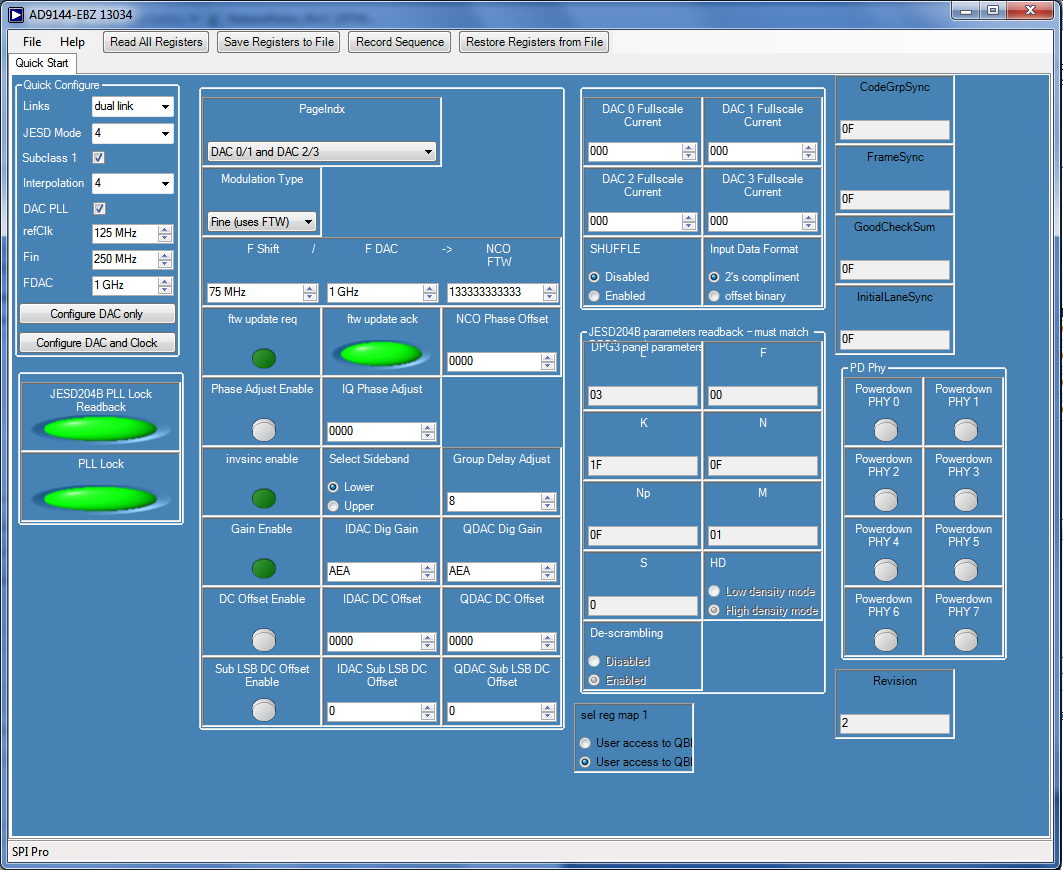
Task: Toggle Powerdown PHY 5 button
Action: coord(964,569)
